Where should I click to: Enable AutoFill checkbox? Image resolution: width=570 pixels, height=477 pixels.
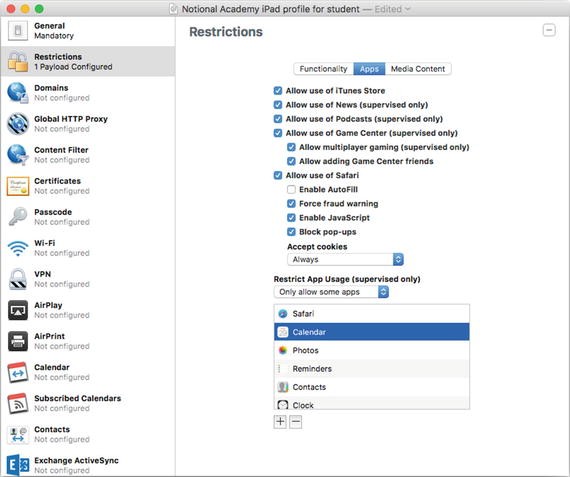pyautogui.click(x=291, y=189)
